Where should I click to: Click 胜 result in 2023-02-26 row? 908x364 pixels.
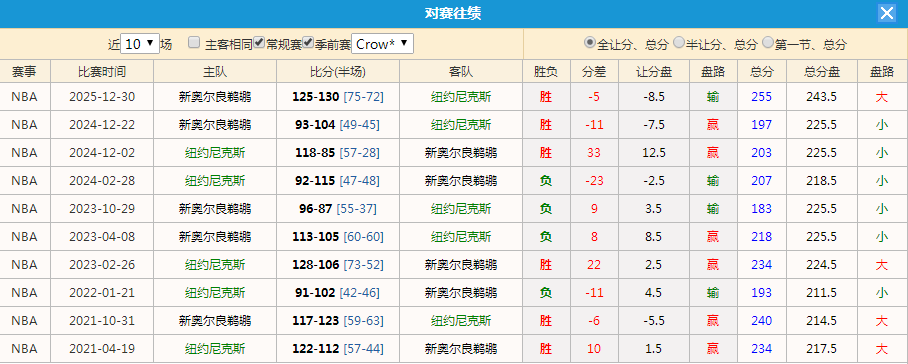point(545,264)
